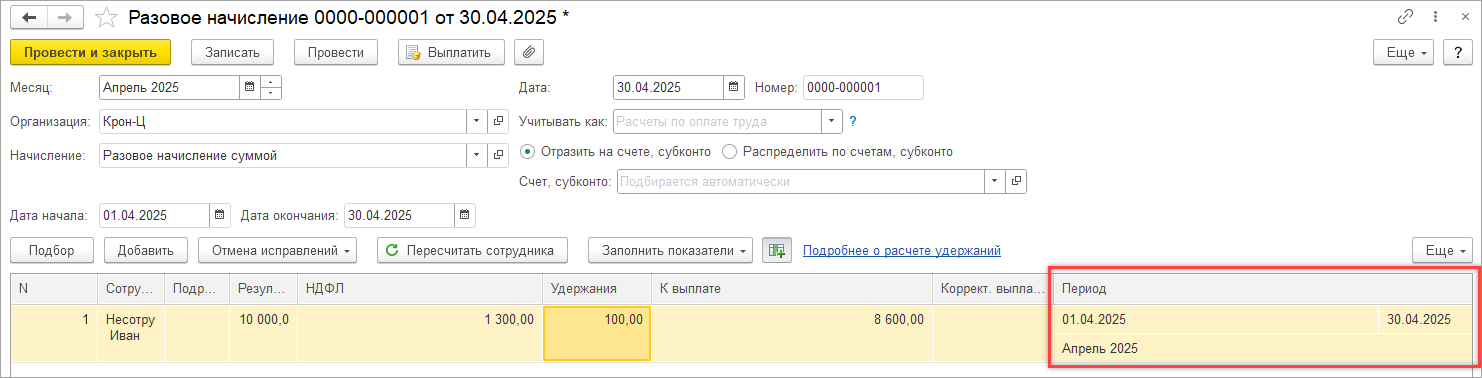The width and height of the screenshot is (1482, 378).
Task: Click the Номер input field
Action: [862, 88]
